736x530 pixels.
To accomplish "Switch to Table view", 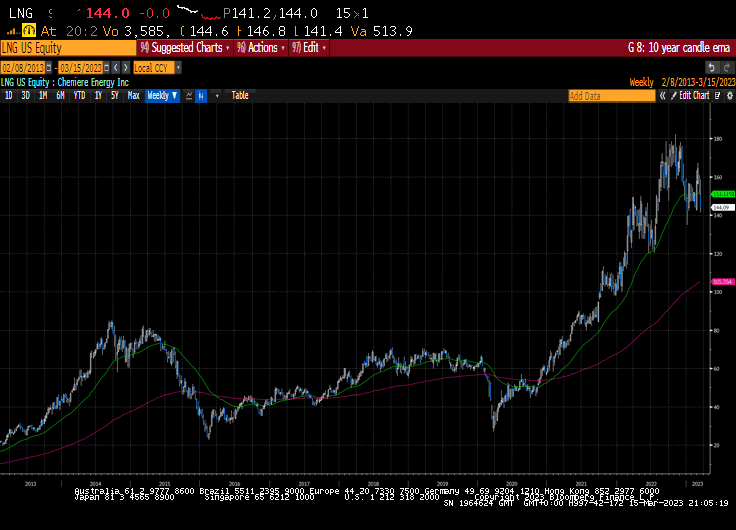I will (x=240, y=96).
